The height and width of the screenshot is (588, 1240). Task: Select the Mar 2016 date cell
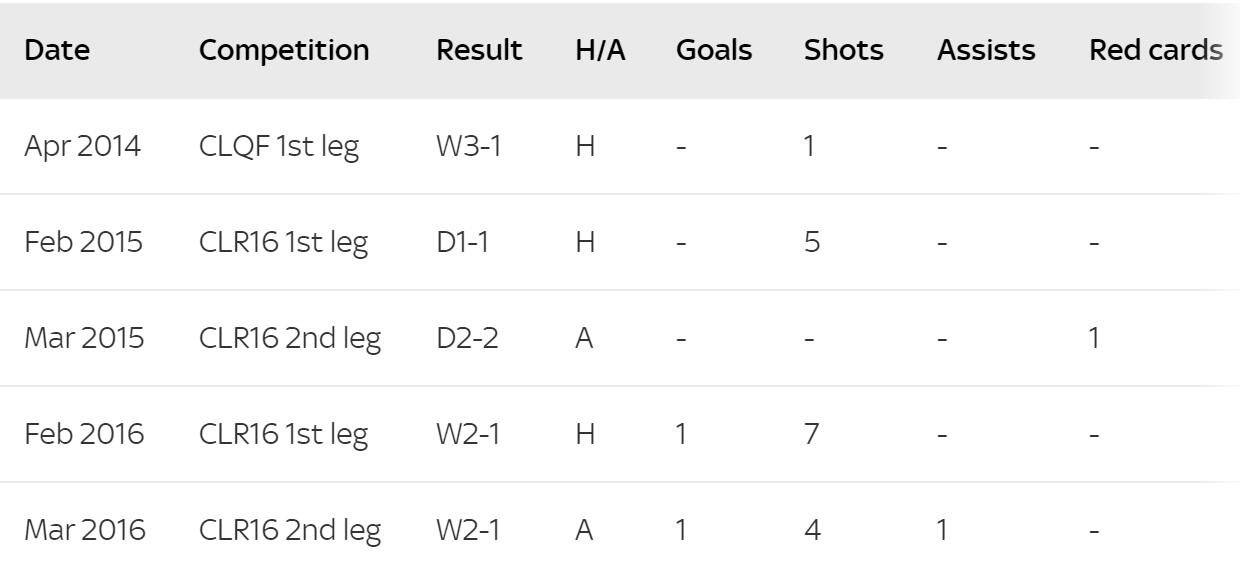(85, 530)
